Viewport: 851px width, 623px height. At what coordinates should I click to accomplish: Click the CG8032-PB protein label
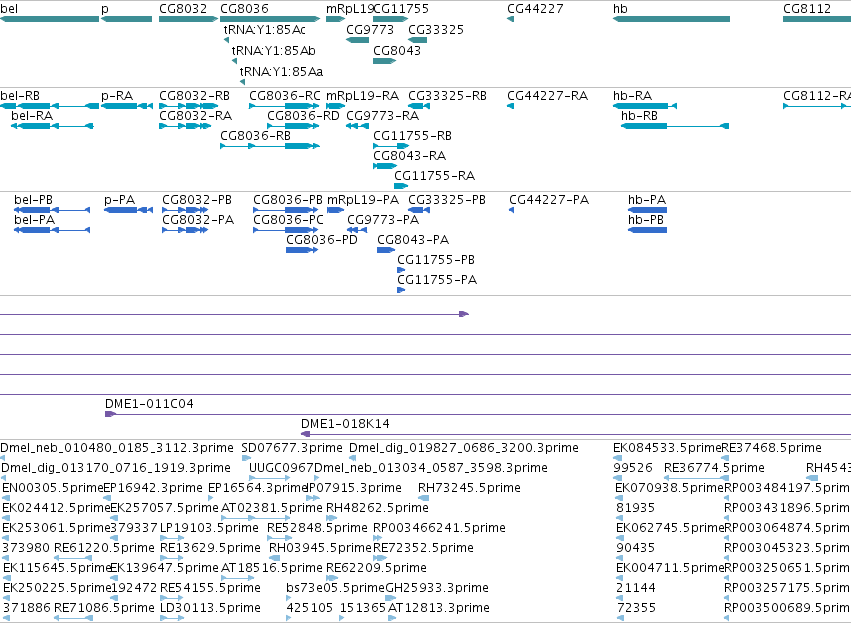197,200
